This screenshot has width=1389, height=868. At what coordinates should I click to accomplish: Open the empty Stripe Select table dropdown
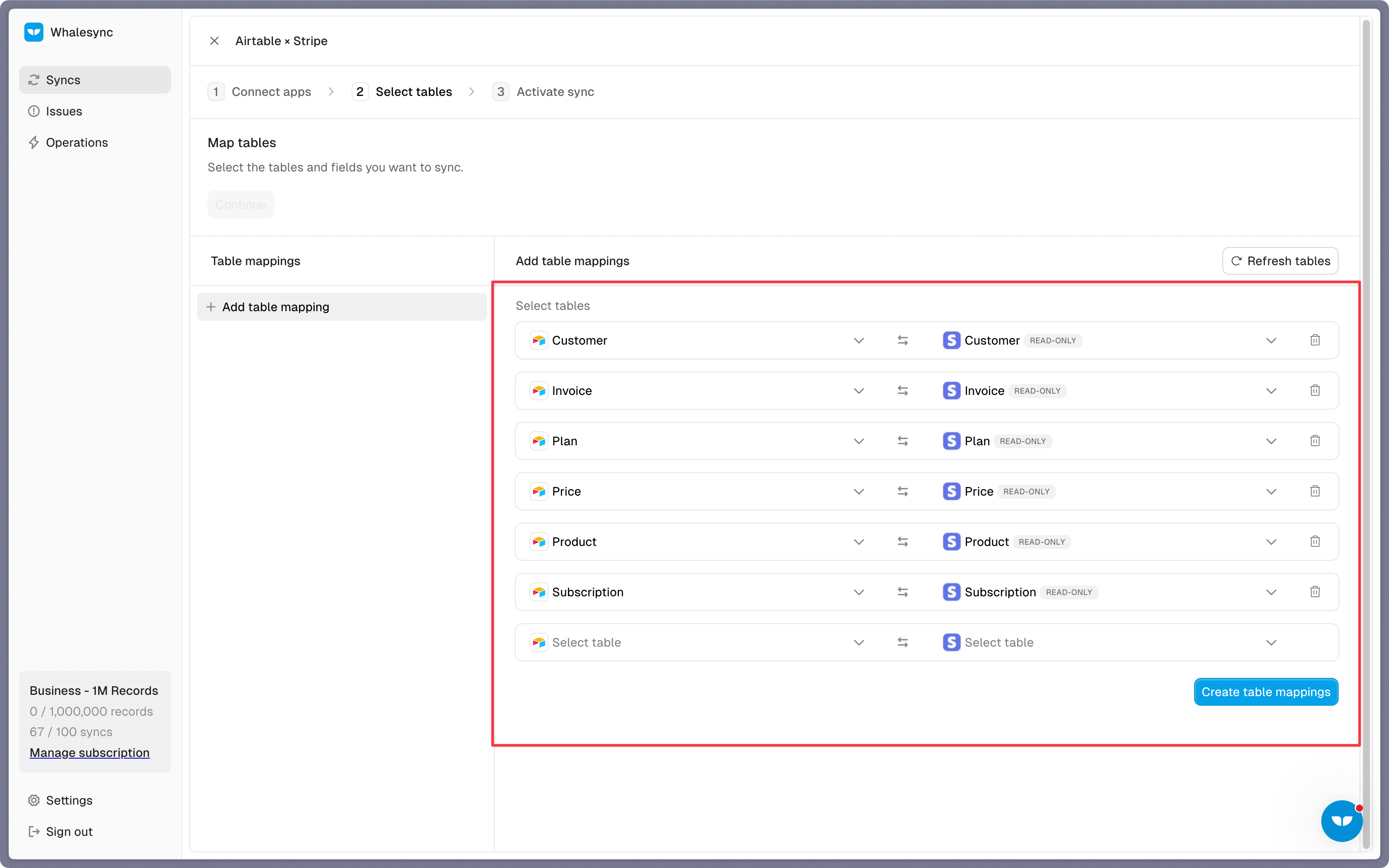tap(1271, 642)
